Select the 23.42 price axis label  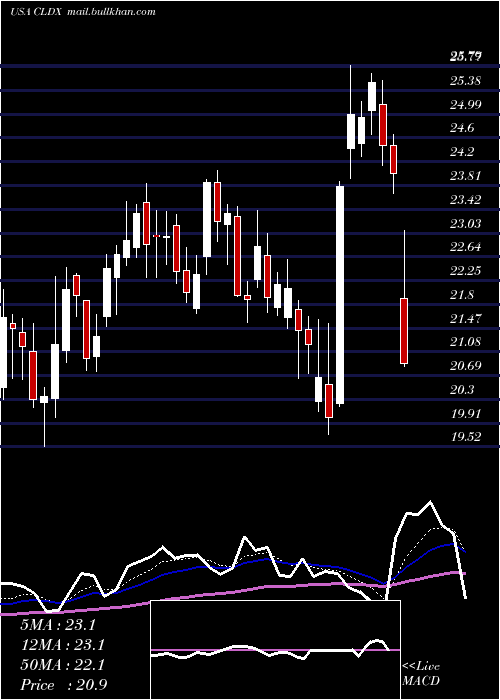click(465, 199)
